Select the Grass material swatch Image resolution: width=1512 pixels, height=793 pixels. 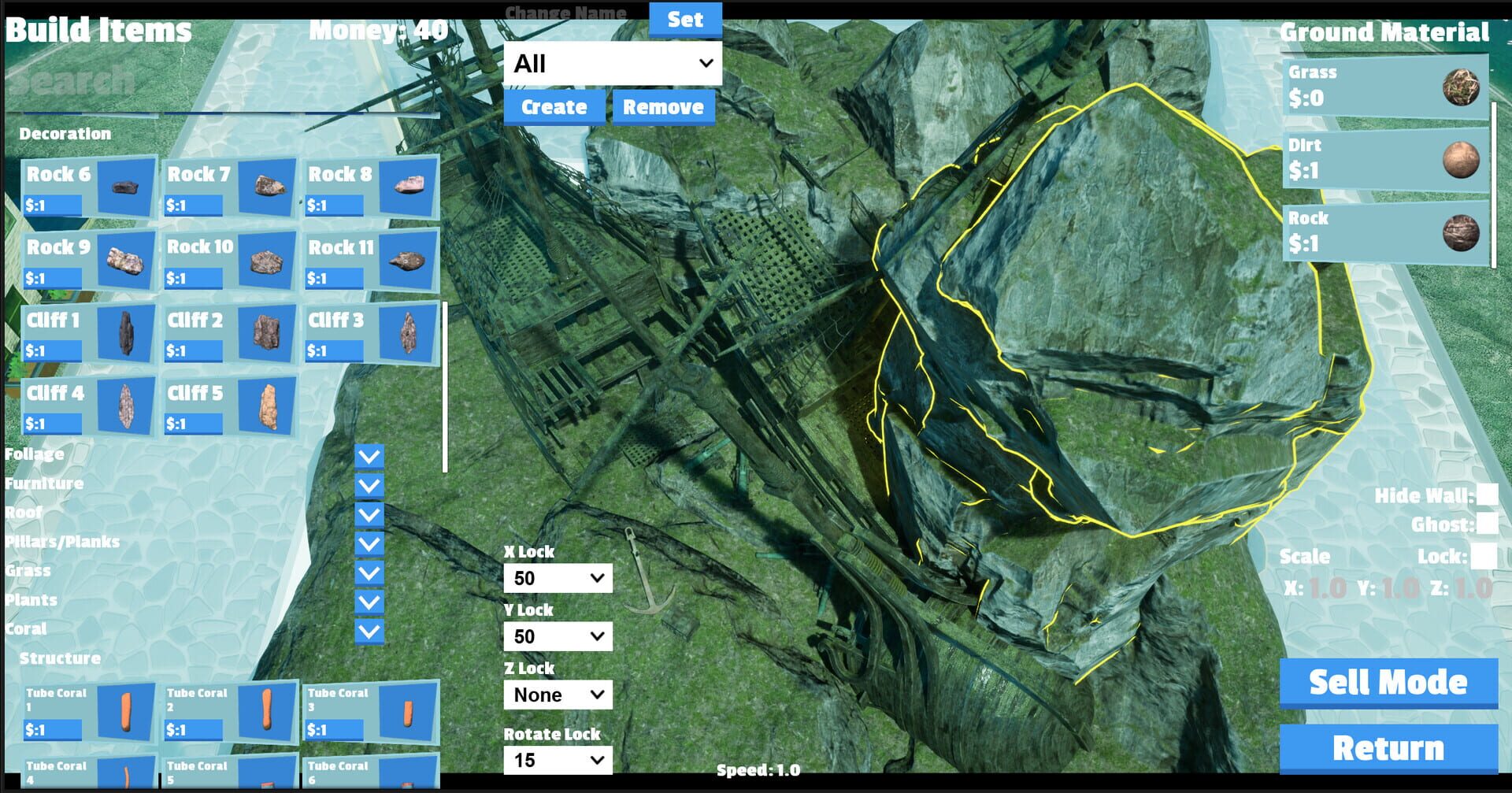pyautogui.click(x=1463, y=87)
